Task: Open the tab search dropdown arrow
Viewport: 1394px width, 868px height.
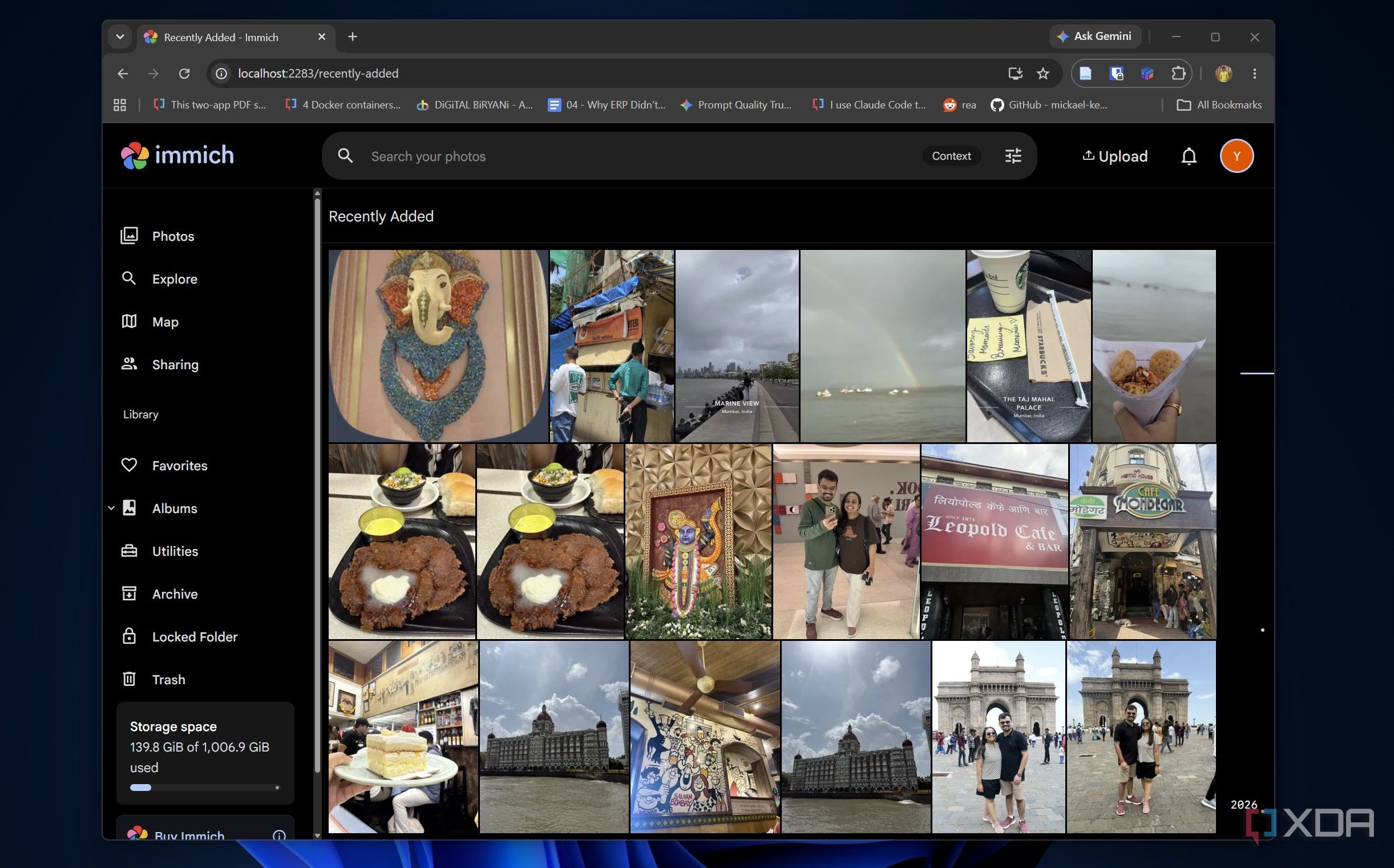Action: [119, 37]
